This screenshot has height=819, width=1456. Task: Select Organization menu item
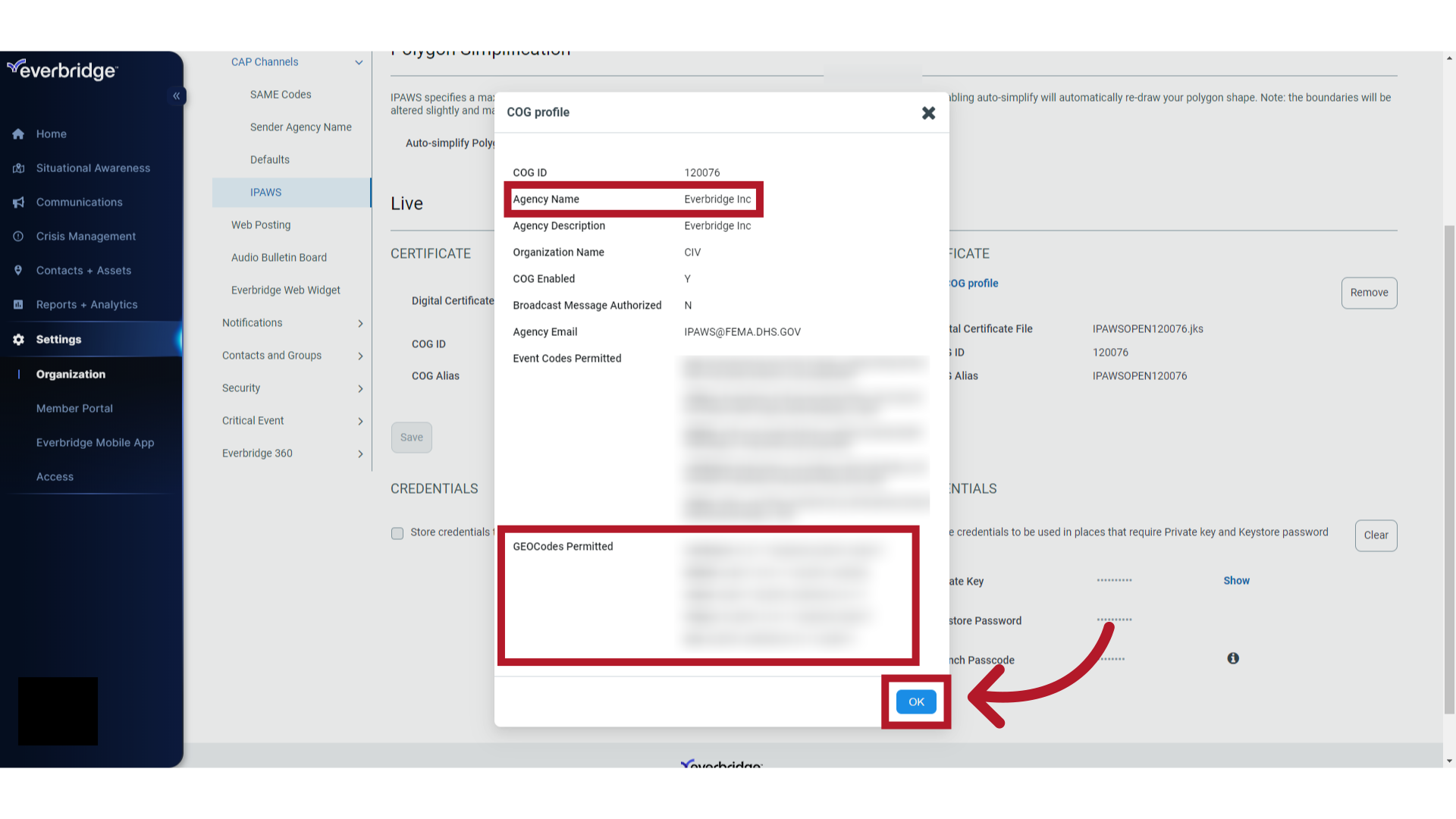(70, 373)
